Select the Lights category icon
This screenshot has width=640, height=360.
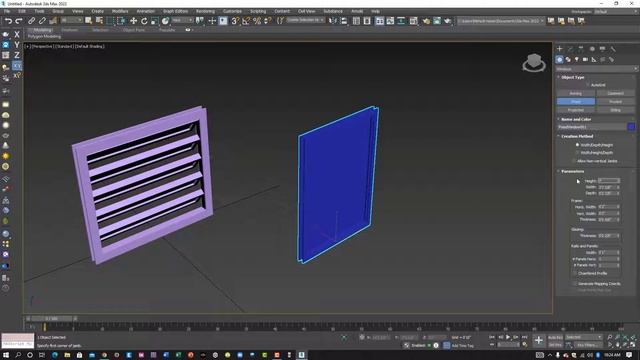[577, 60]
